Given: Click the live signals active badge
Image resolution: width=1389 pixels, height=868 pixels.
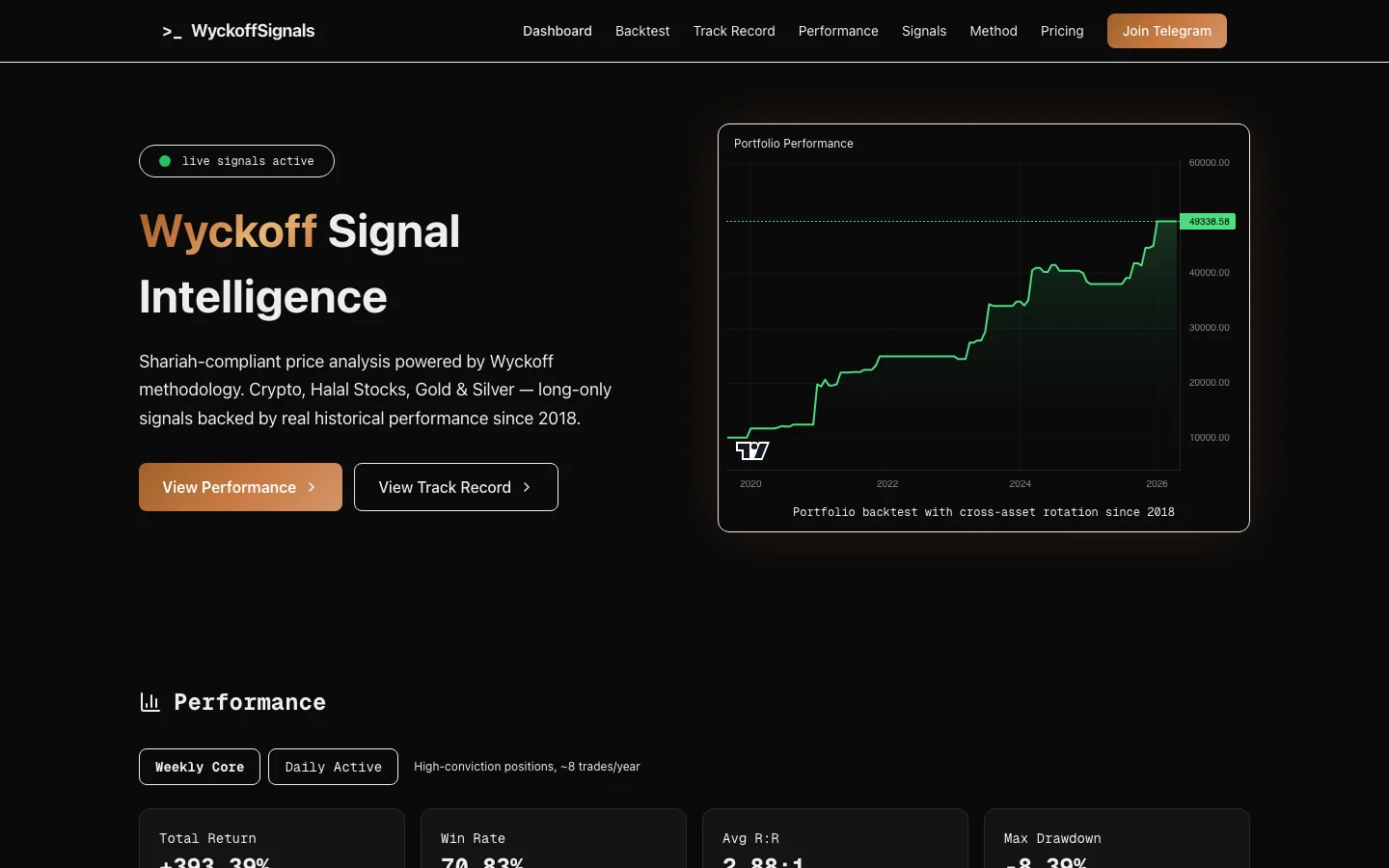Looking at the screenshot, I should pyautogui.click(x=237, y=161).
